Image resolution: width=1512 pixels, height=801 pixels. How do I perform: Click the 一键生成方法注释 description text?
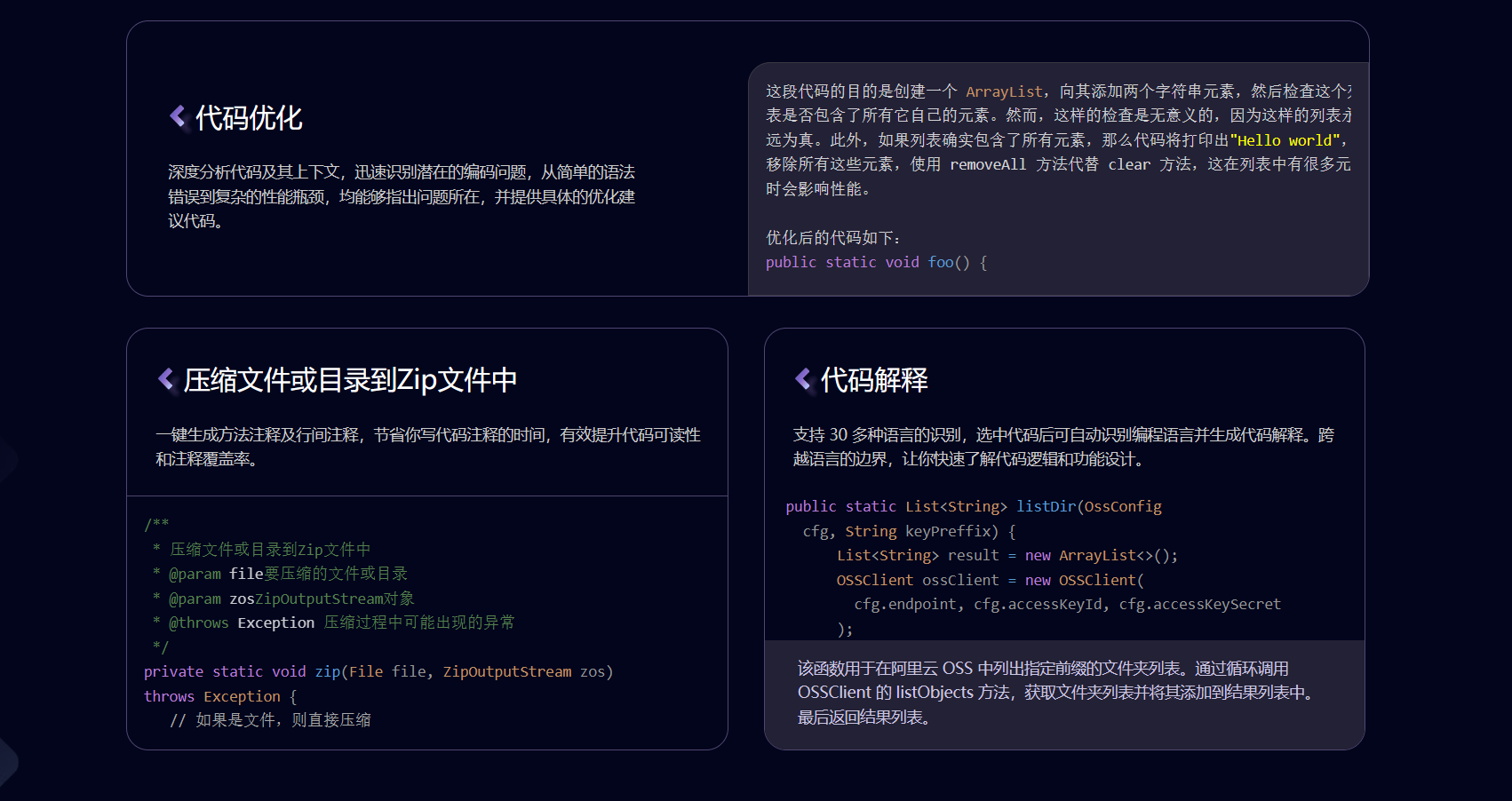428,447
